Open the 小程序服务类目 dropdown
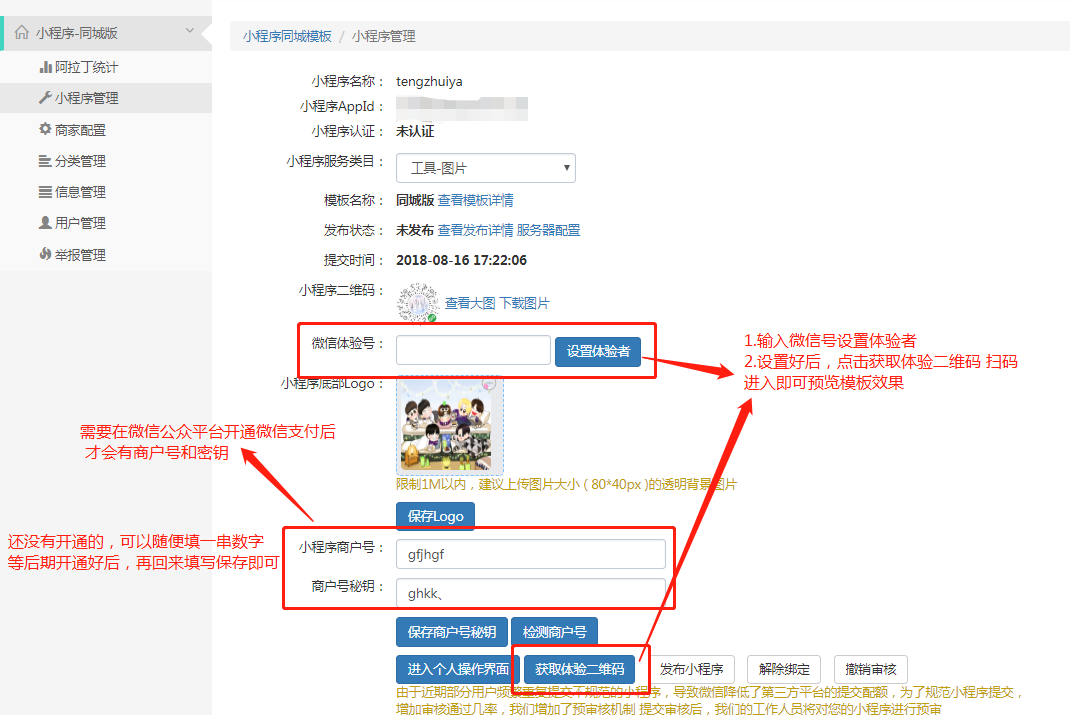1070x715 pixels. (485, 168)
